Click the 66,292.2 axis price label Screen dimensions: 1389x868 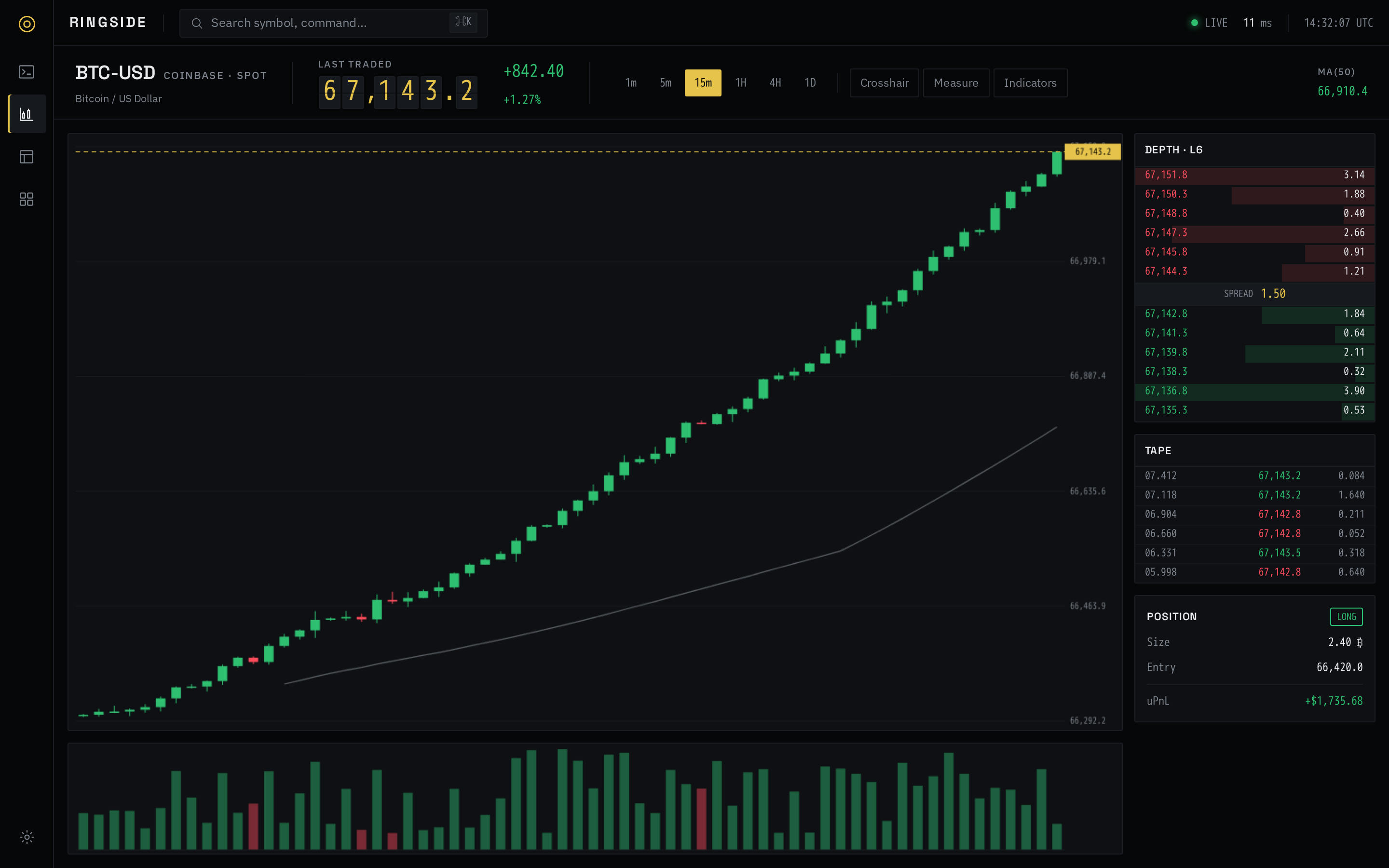click(1087, 720)
